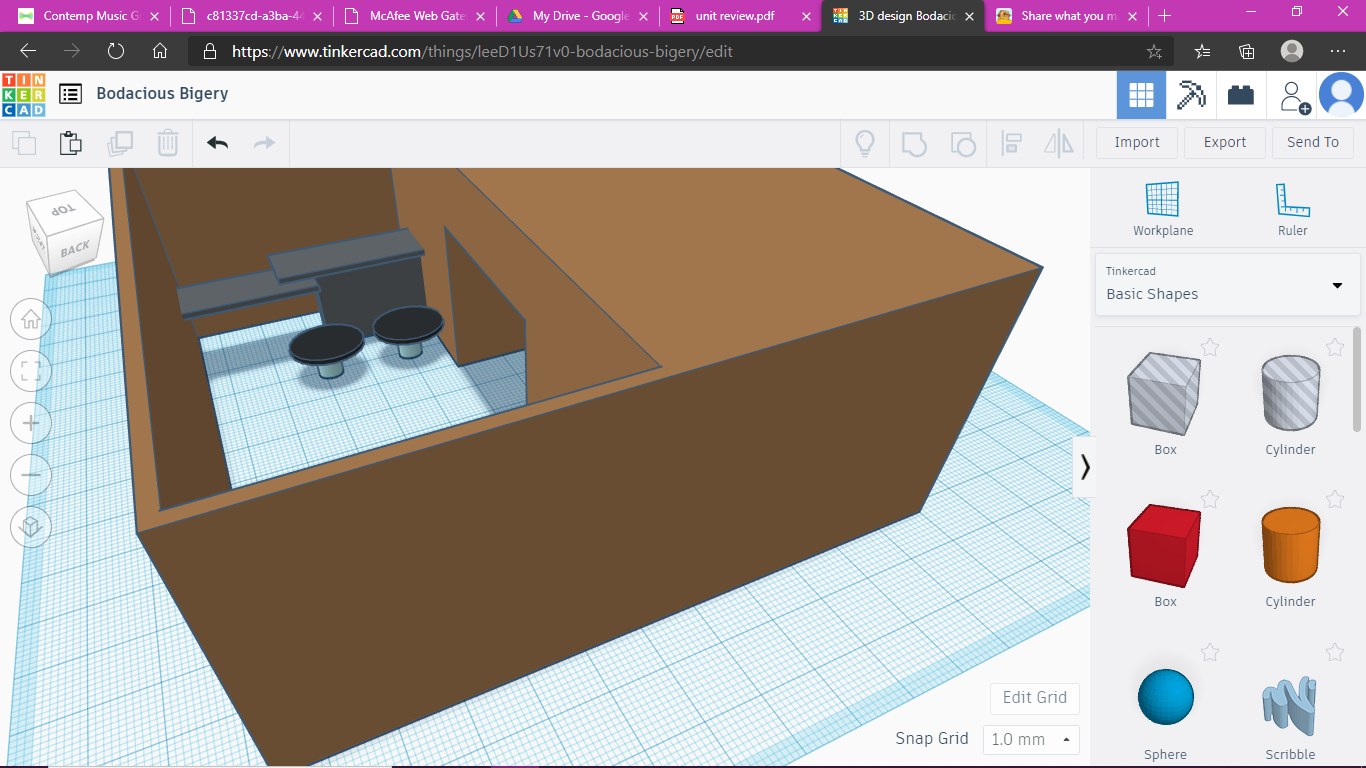
Task: Switch to Contemp Music browser tab
Action: coord(86,16)
